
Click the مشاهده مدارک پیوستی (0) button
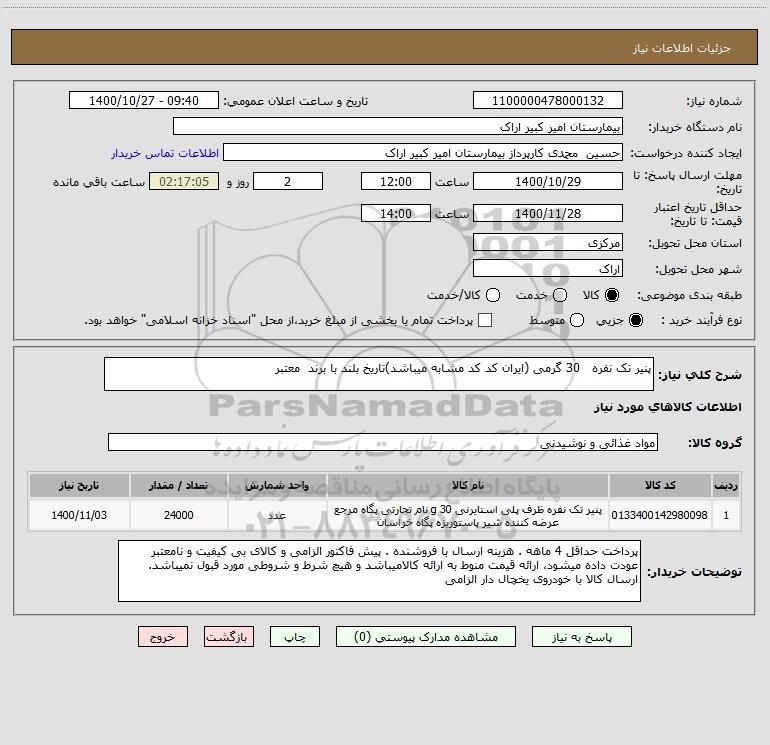tap(426, 637)
